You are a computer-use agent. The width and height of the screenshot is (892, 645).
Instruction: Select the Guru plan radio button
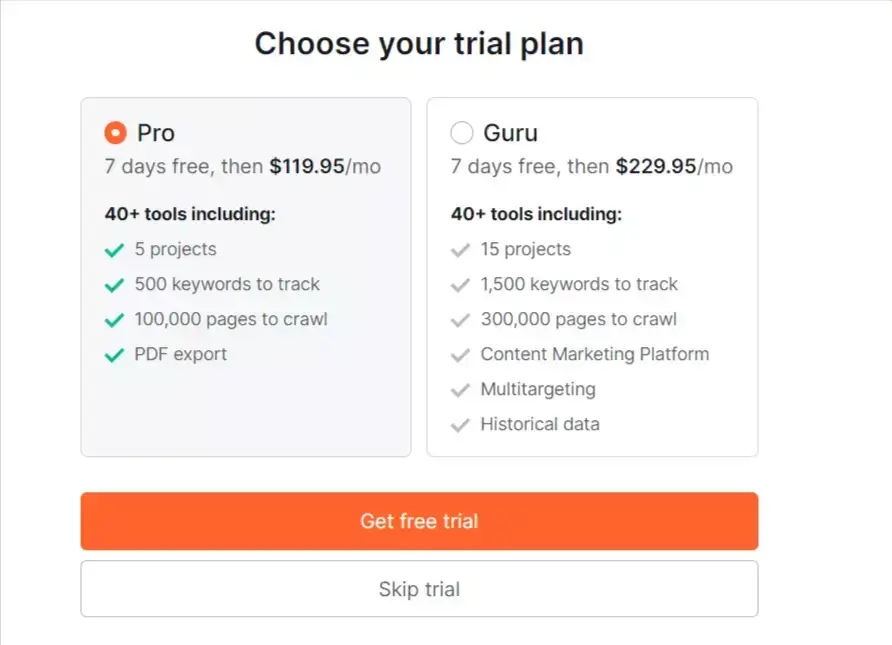[461, 132]
